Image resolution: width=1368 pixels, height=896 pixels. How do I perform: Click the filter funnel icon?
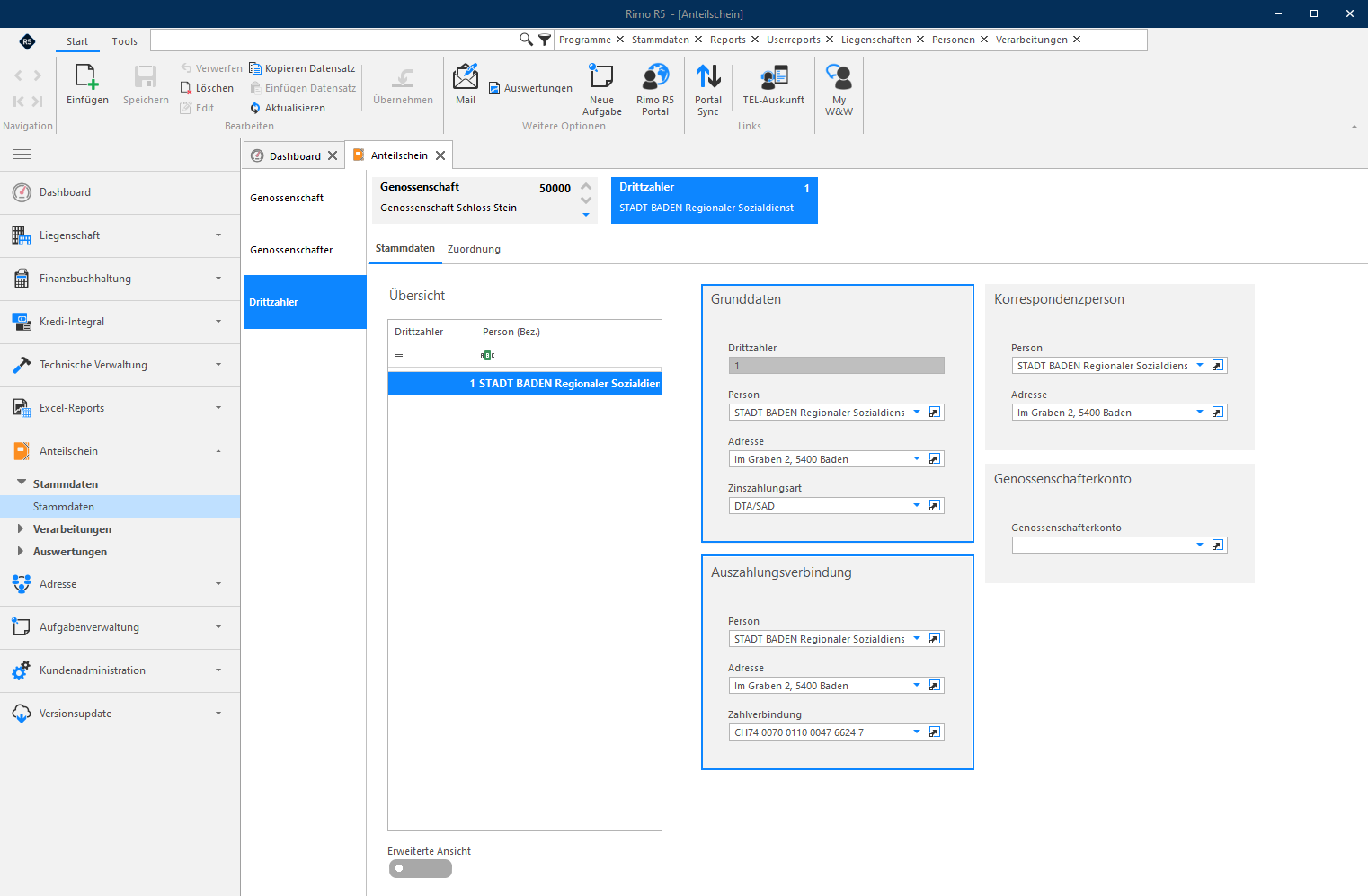[x=545, y=40]
